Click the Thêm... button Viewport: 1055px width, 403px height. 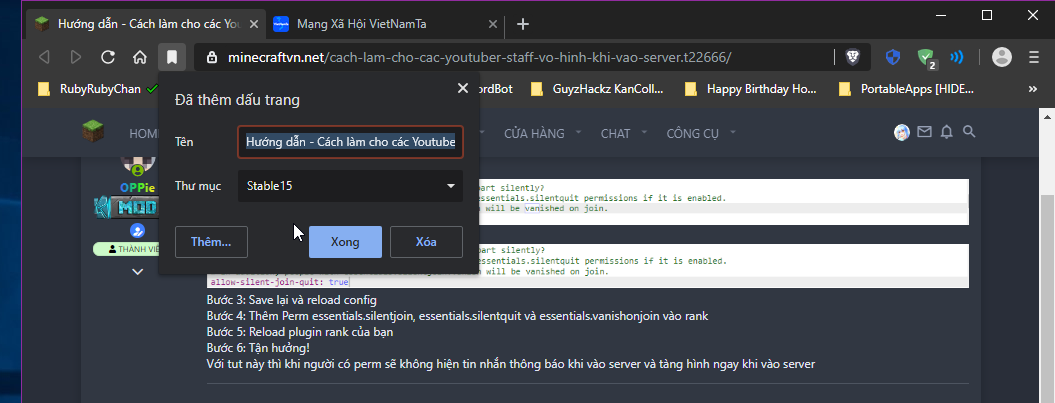[211, 242]
